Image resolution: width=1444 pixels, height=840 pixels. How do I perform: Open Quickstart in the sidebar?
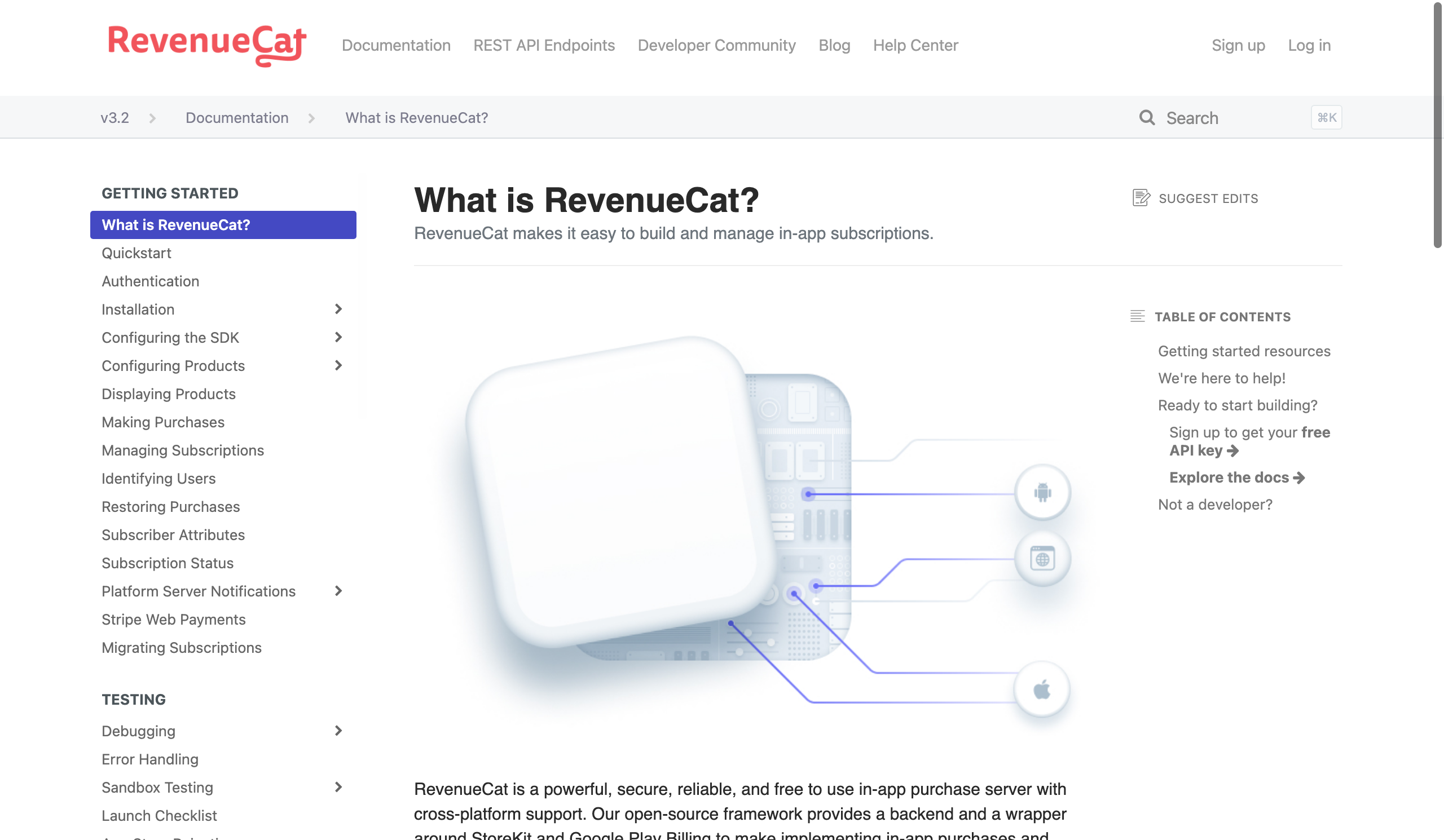137,253
